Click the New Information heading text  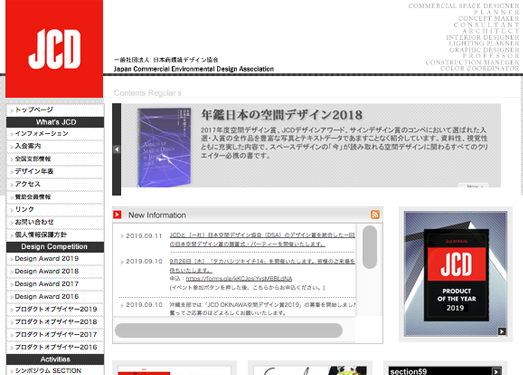click(157, 215)
